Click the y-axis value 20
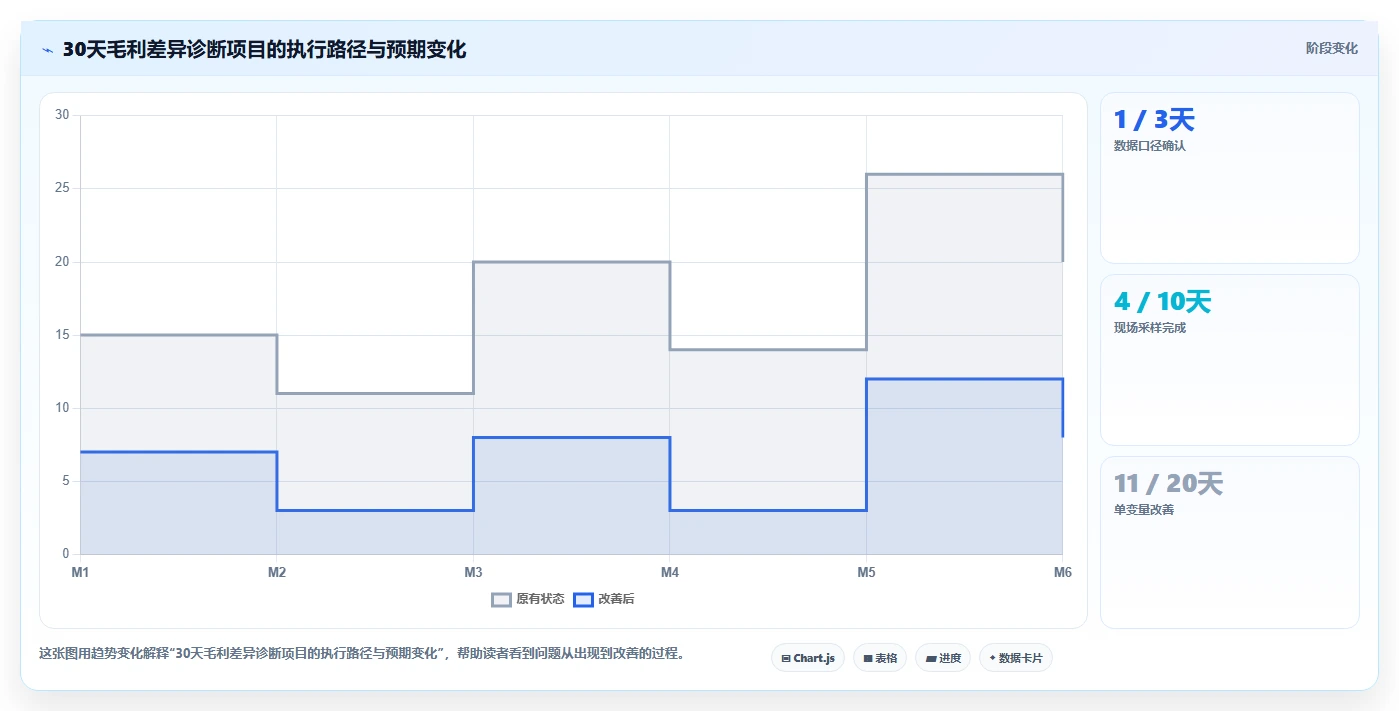1399x711 pixels. click(x=62, y=262)
